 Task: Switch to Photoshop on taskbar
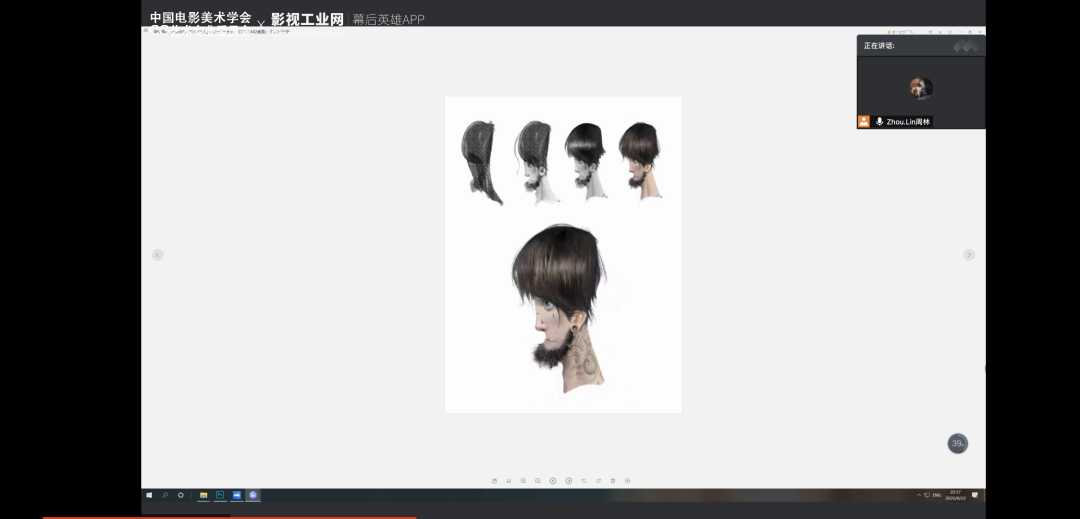click(x=220, y=495)
